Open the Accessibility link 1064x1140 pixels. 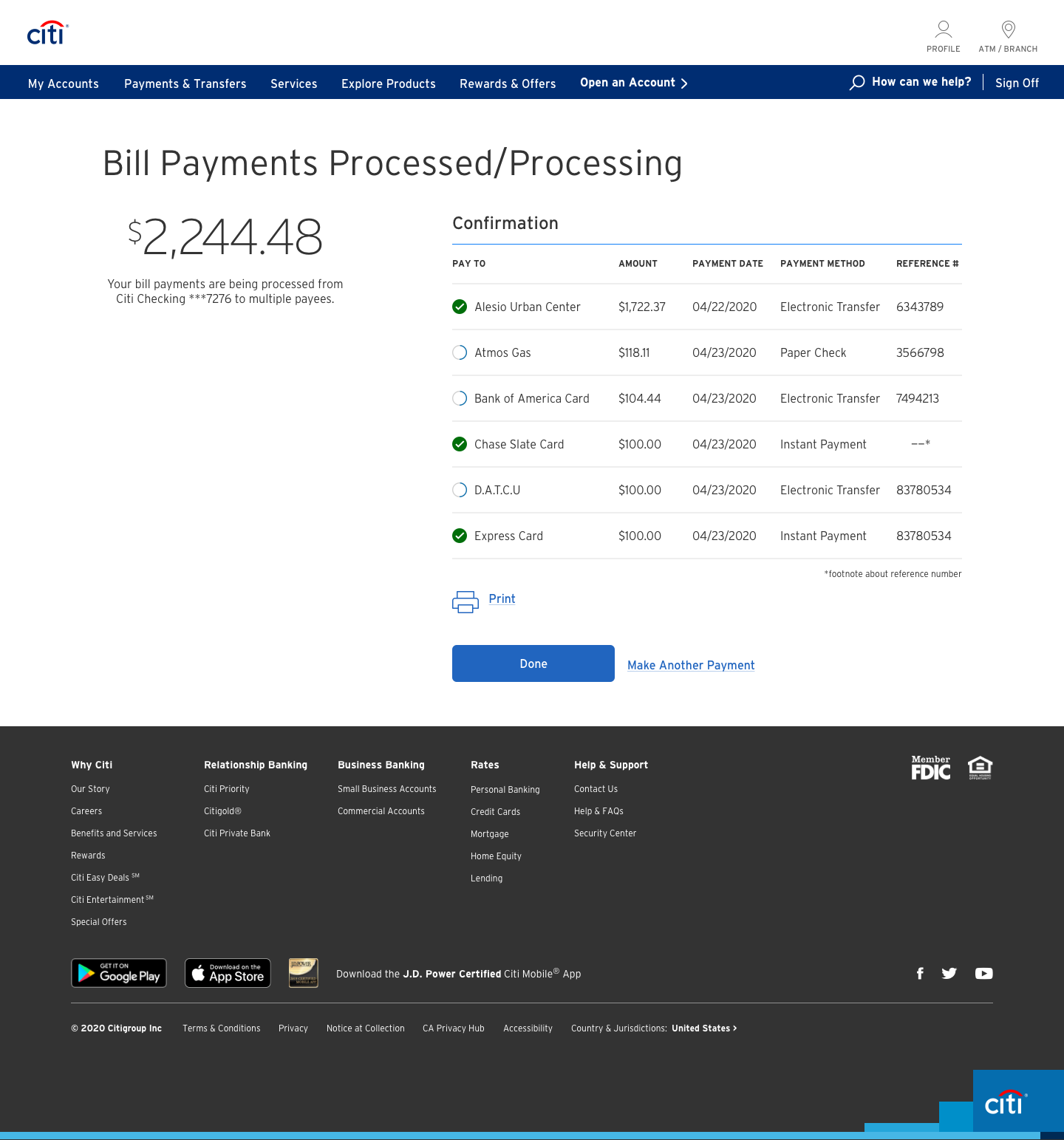click(x=528, y=1028)
